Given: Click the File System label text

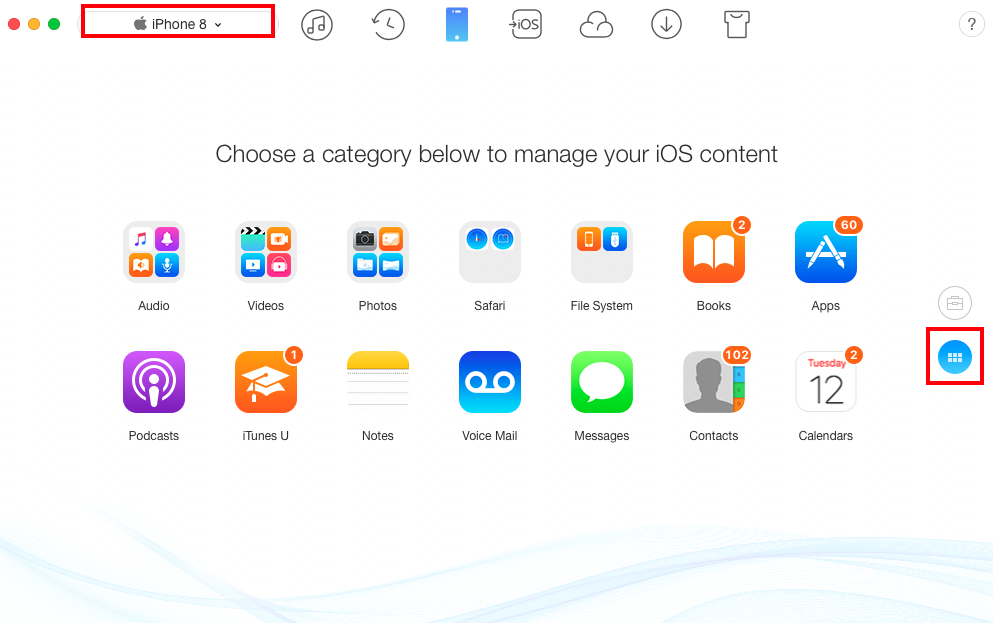Looking at the screenshot, I should (x=602, y=306).
